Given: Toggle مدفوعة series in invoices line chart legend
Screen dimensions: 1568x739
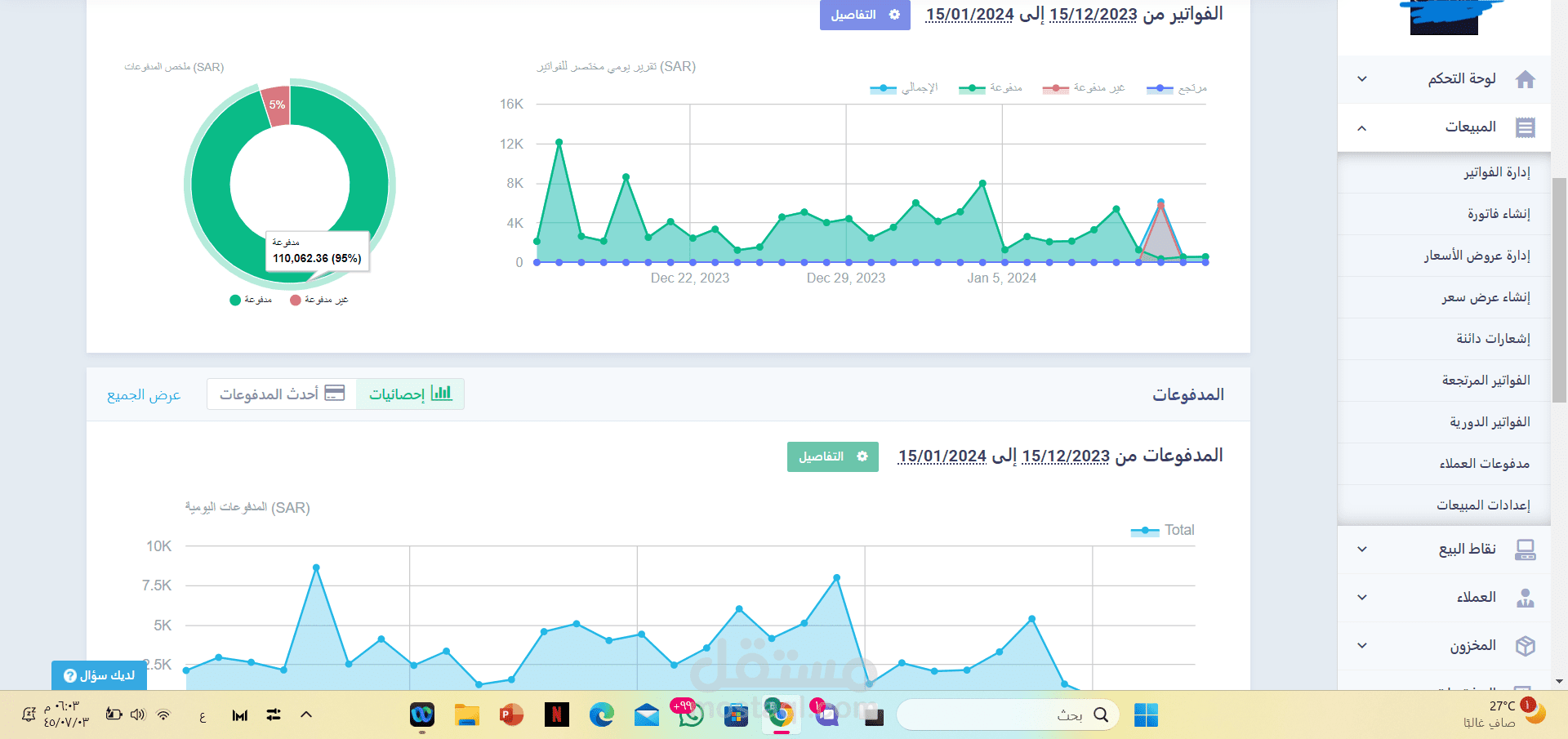Looking at the screenshot, I should (x=991, y=88).
